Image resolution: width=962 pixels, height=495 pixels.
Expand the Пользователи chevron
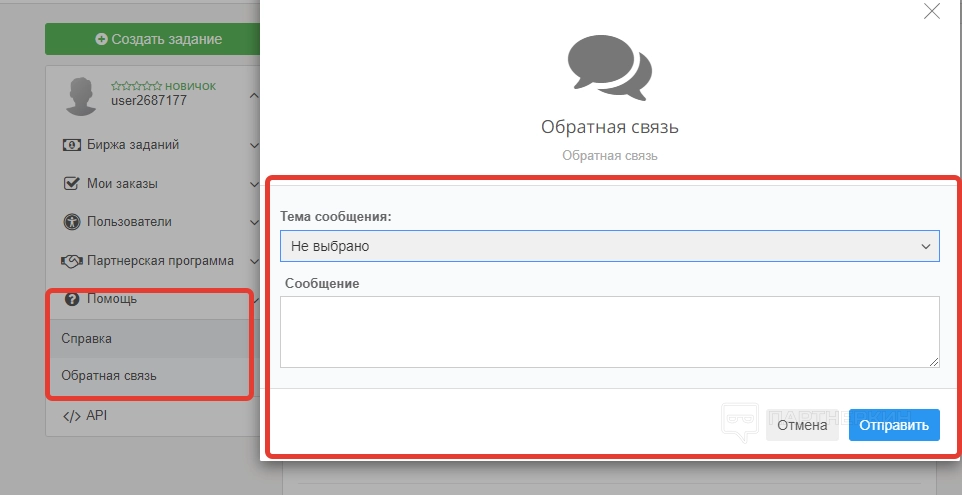pyautogui.click(x=254, y=222)
